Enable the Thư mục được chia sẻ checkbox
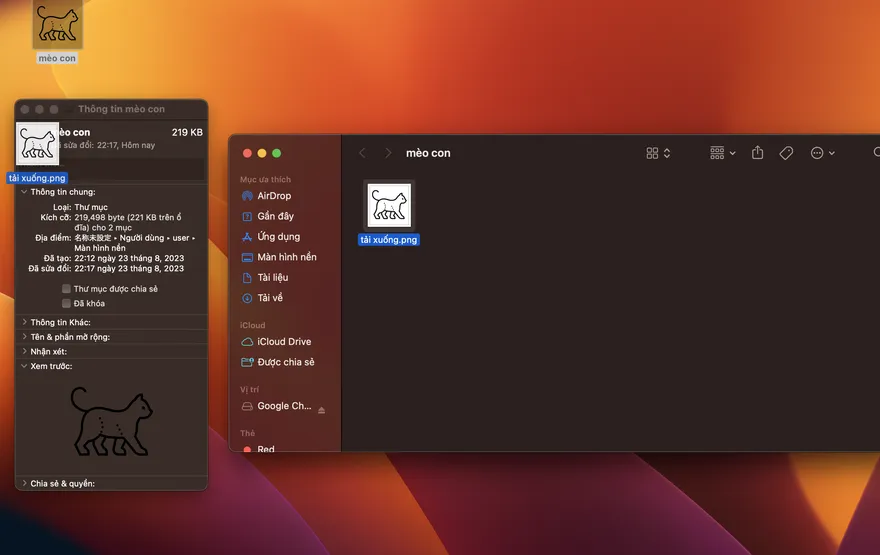This screenshot has height=555, width=880. [x=66, y=288]
